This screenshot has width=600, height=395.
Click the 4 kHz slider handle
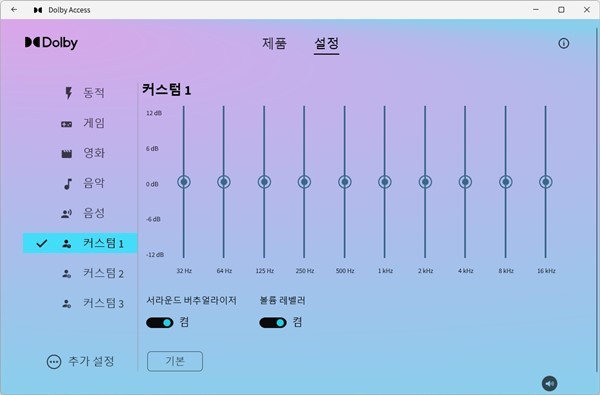(x=465, y=182)
